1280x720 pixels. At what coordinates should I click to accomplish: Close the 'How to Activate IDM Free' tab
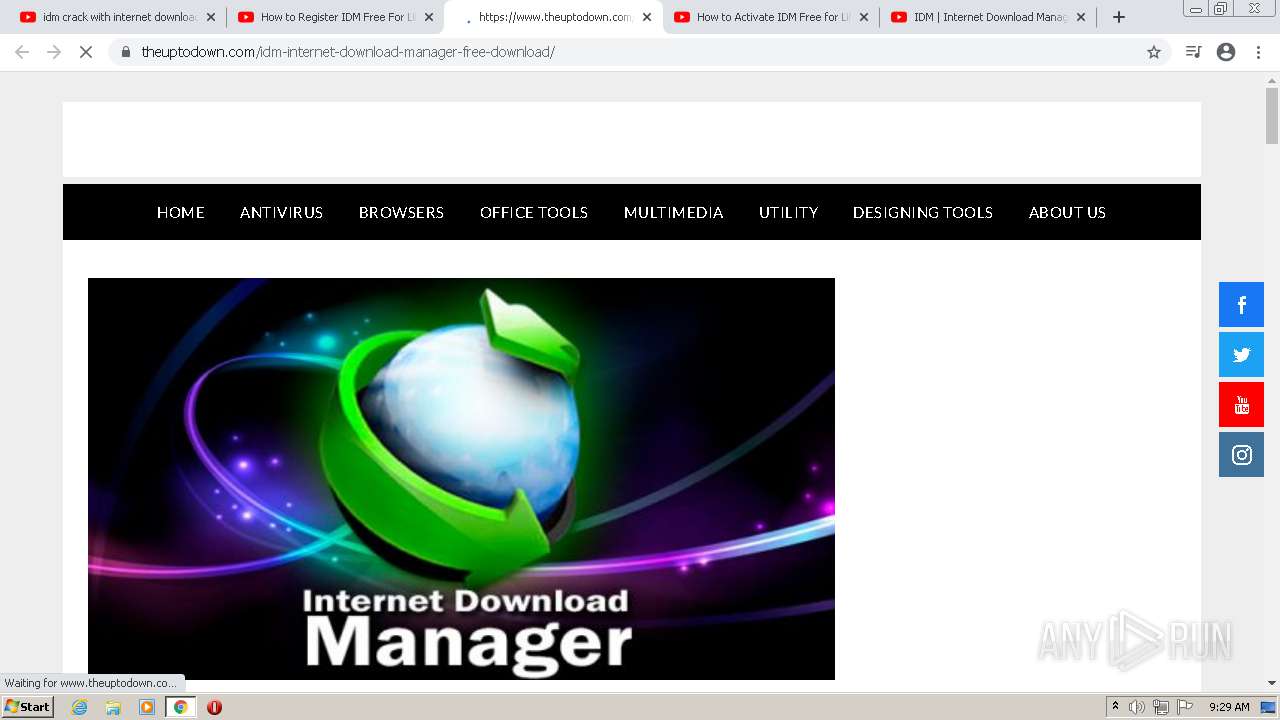864,17
